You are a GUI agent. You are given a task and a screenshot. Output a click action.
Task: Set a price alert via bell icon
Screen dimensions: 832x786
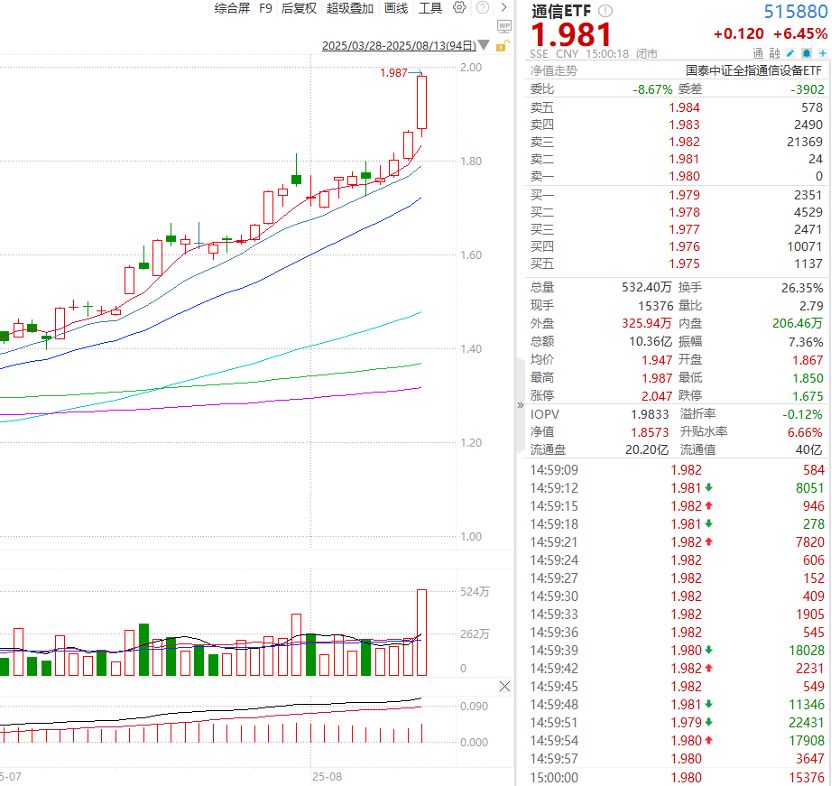click(x=806, y=53)
